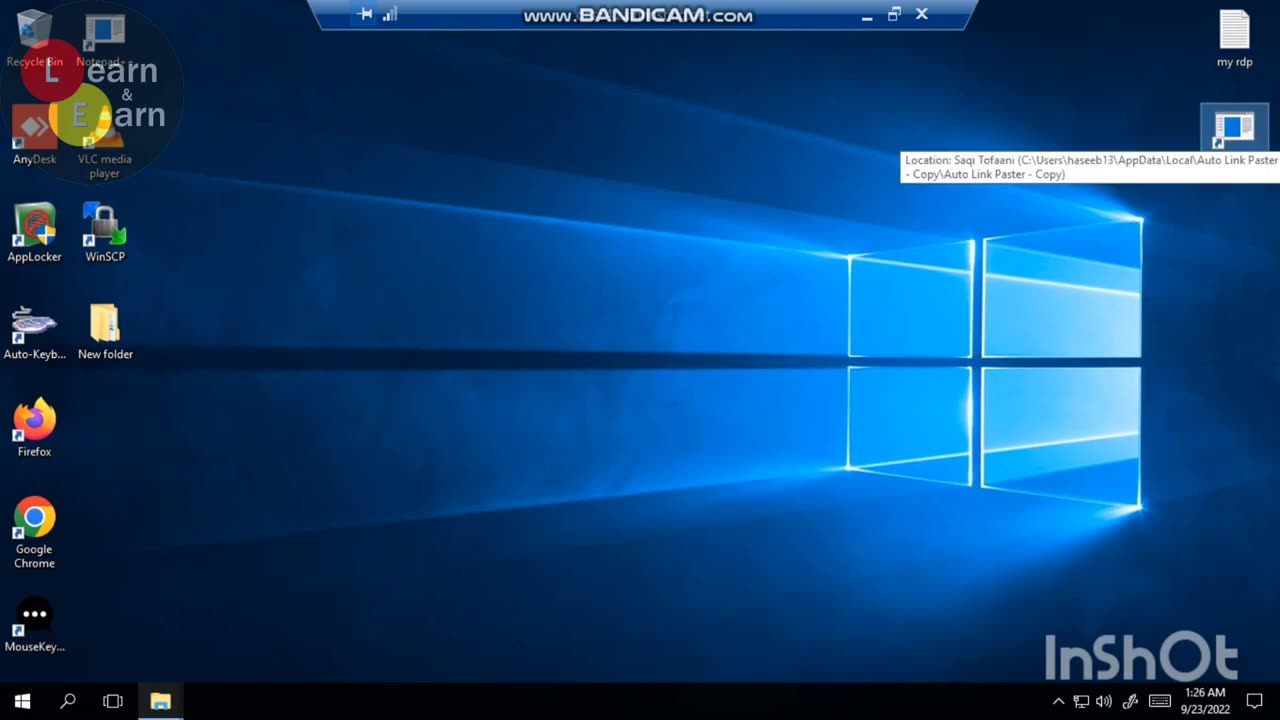Open network status tray icon
The width and height of the screenshot is (1280, 720).
click(x=1081, y=701)
